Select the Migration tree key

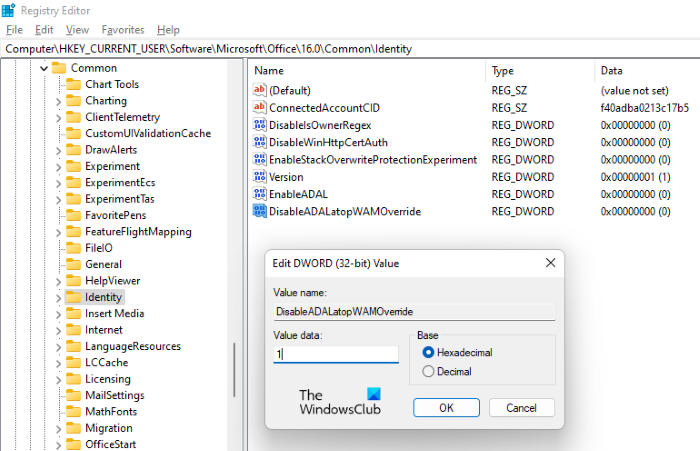pos(108,428)
